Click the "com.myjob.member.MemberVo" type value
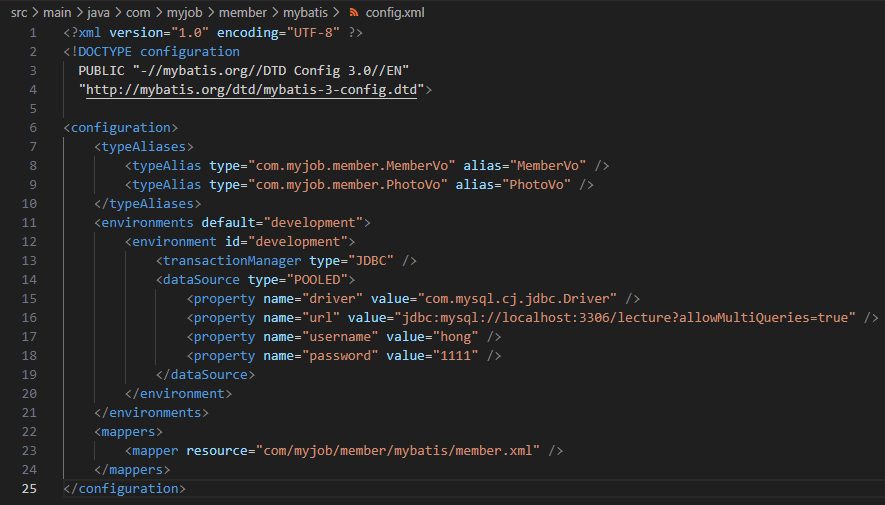Screen dimensions: 885x505 pos(352,166)
